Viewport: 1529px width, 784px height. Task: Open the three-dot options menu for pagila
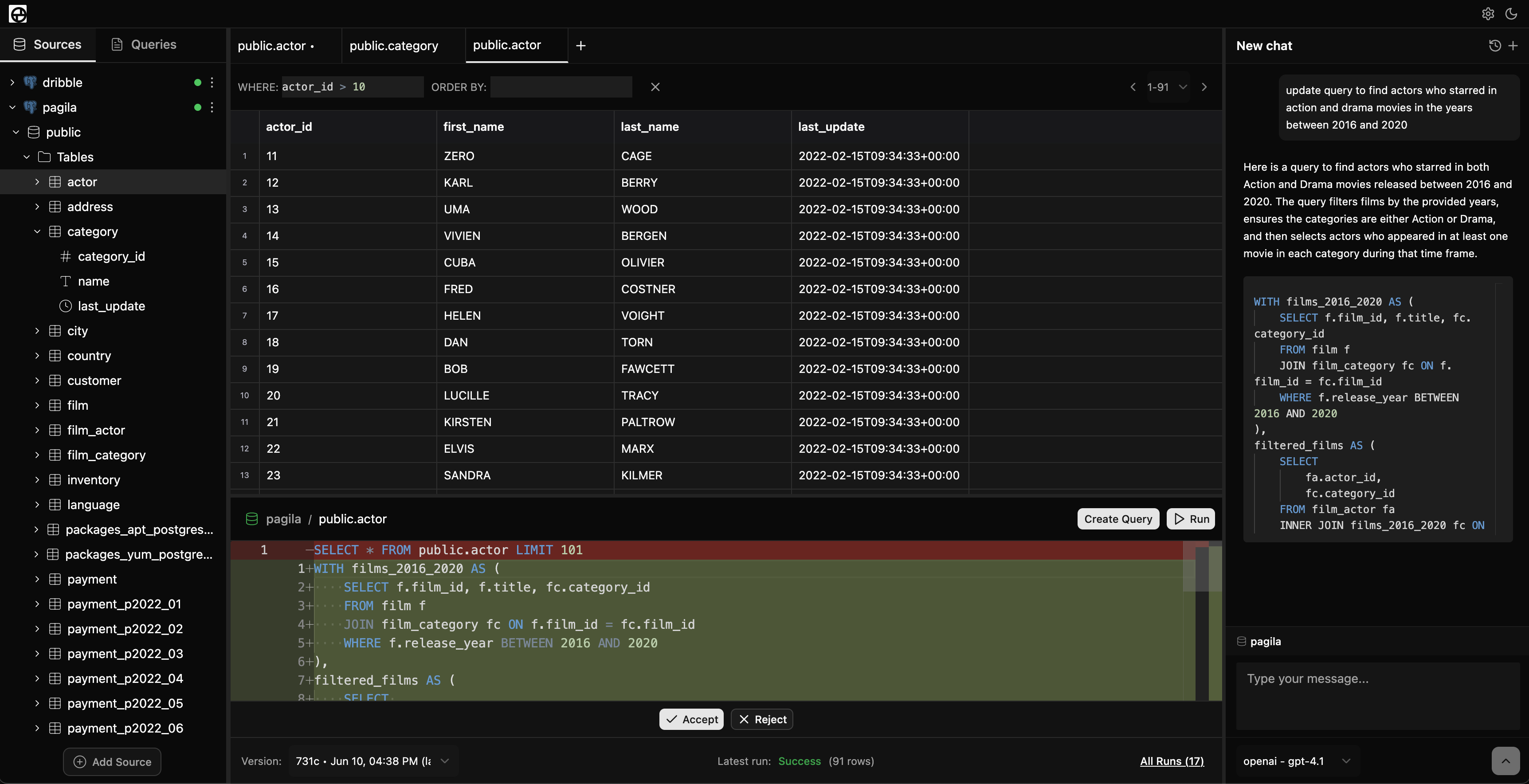coord(212,107)
